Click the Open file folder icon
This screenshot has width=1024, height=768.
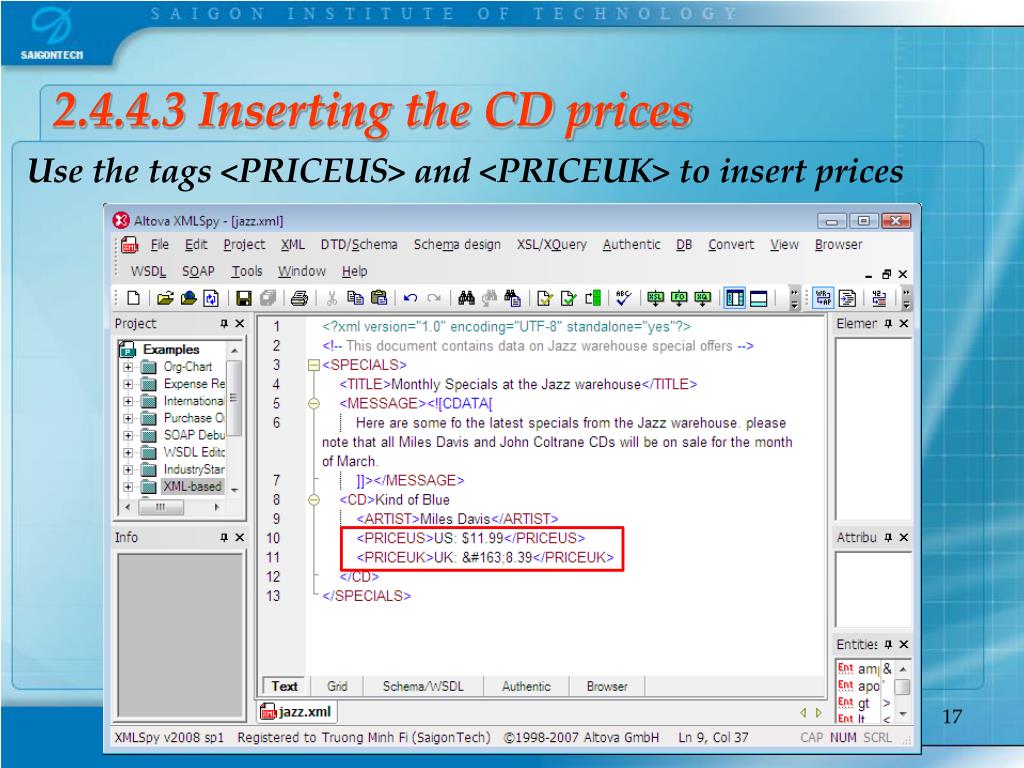pos(165,298)
